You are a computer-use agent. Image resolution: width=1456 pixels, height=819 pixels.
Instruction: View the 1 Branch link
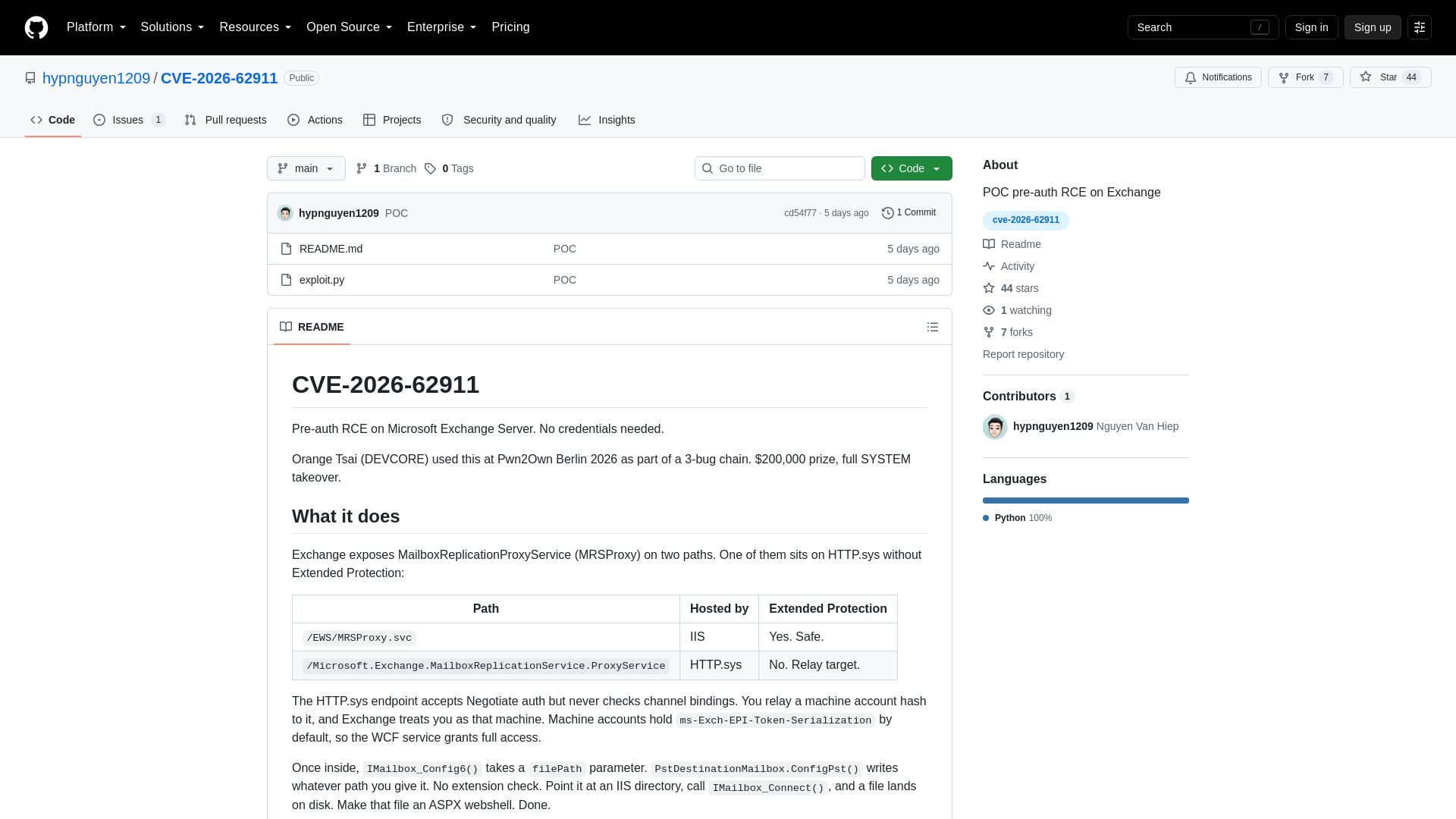(x=386, y=168)
